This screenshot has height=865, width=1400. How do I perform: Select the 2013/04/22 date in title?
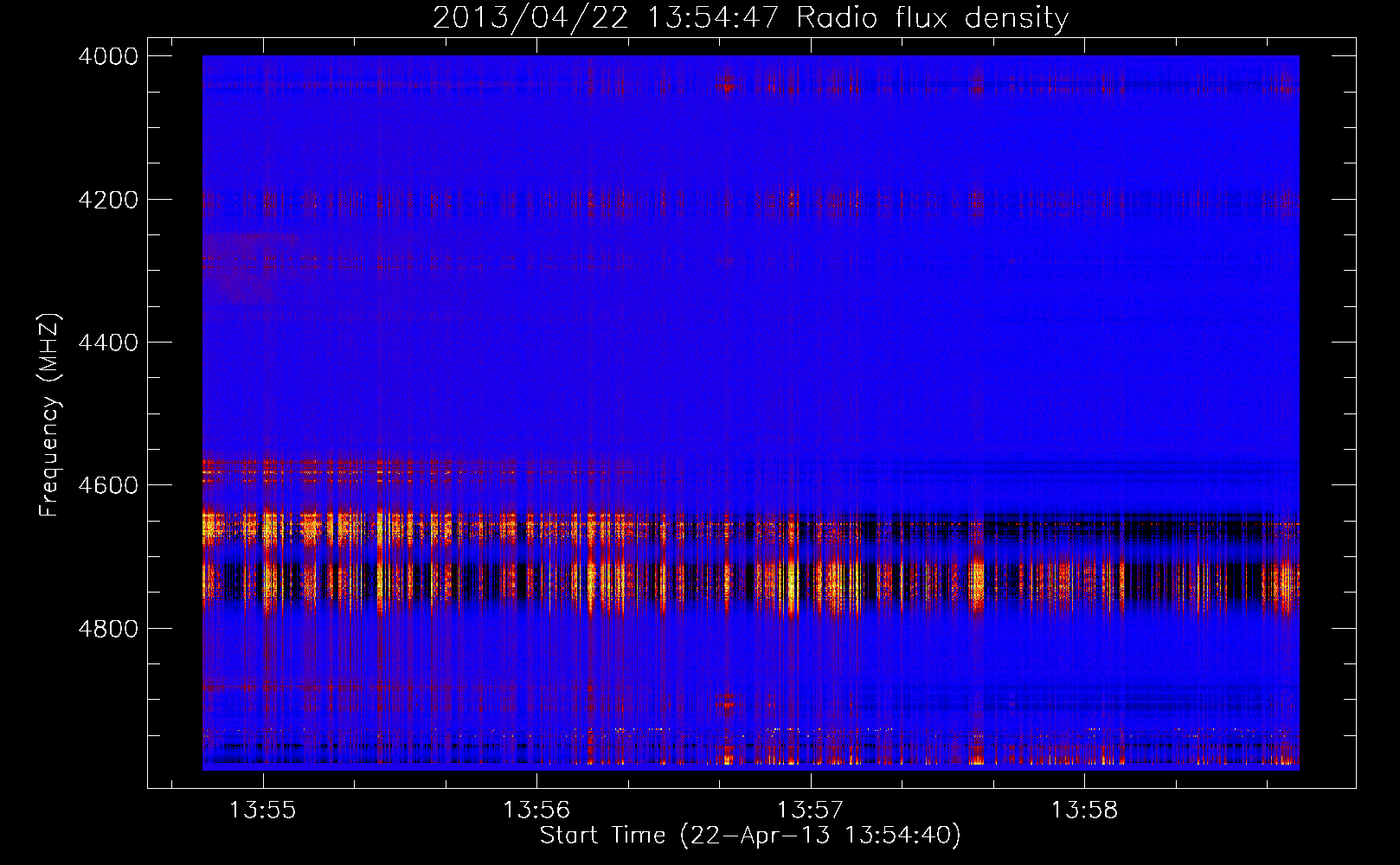coord(530,17)
